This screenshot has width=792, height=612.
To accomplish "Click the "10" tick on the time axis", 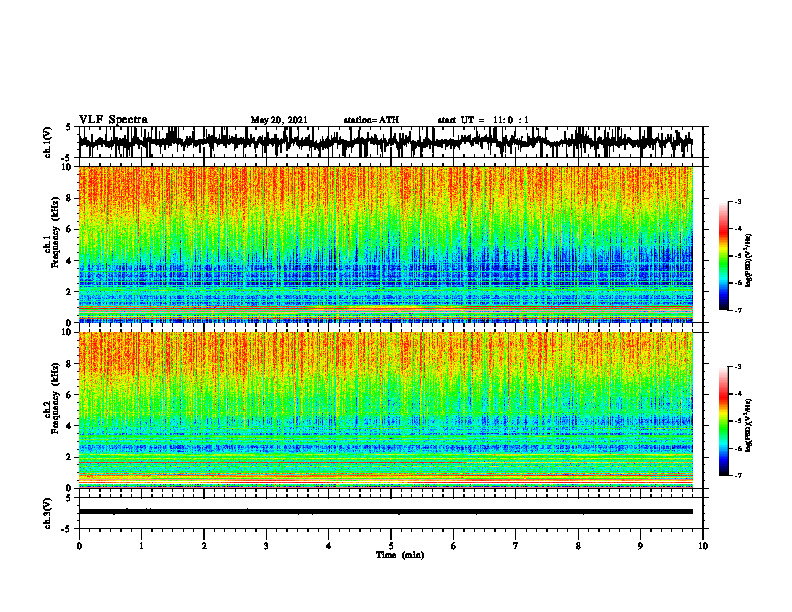I will click(x=703, y=546).
